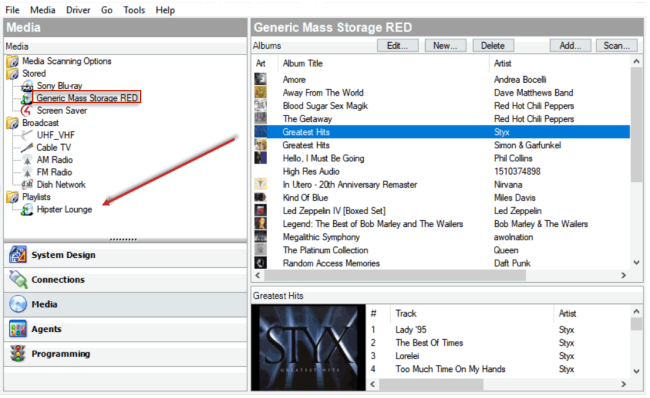Click the Scan... button
The height and width of the screenshot is (398, 650).
click(616, 46)
